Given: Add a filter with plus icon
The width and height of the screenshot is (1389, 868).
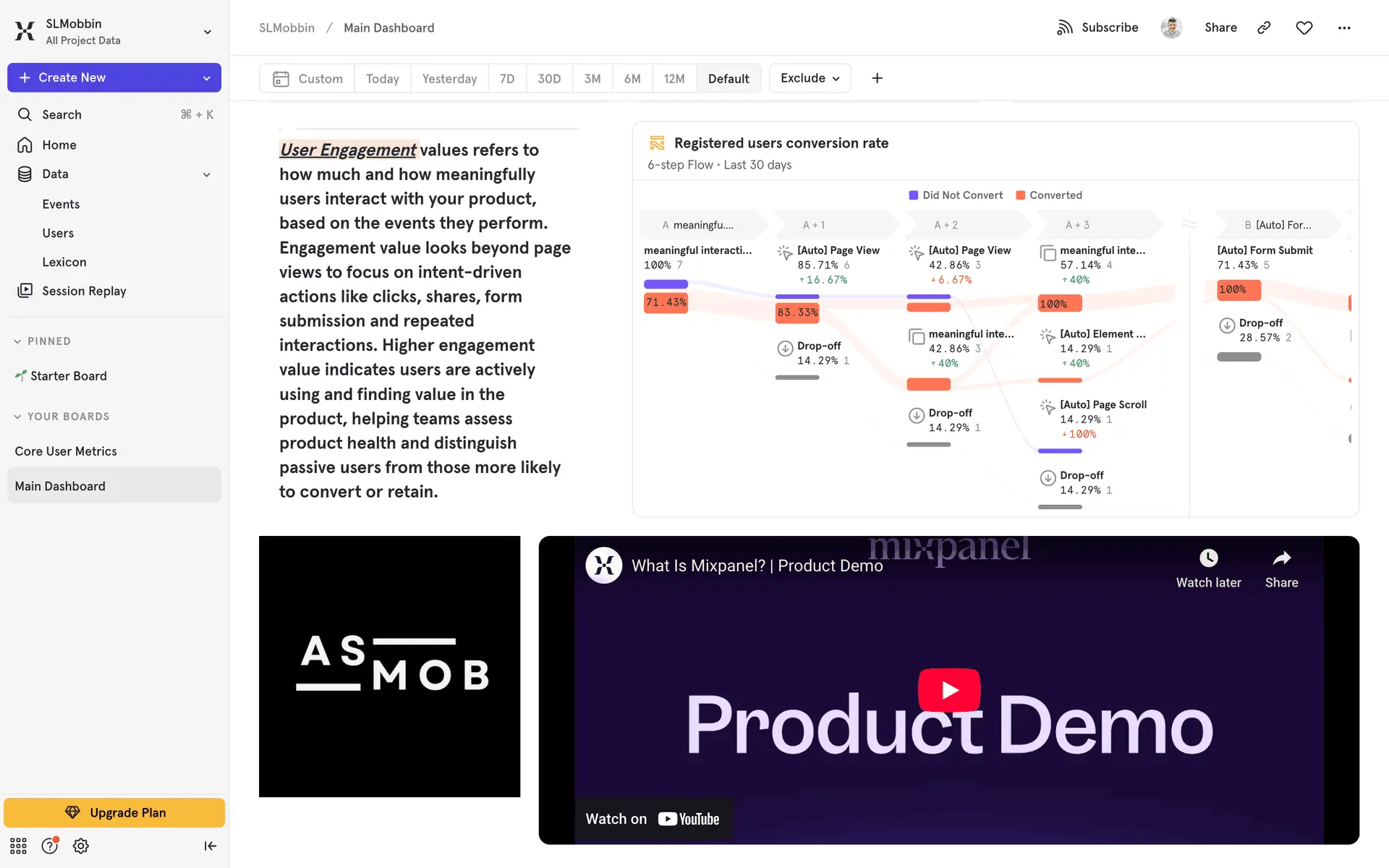Looking at the screenshot, I should point(877,78).
